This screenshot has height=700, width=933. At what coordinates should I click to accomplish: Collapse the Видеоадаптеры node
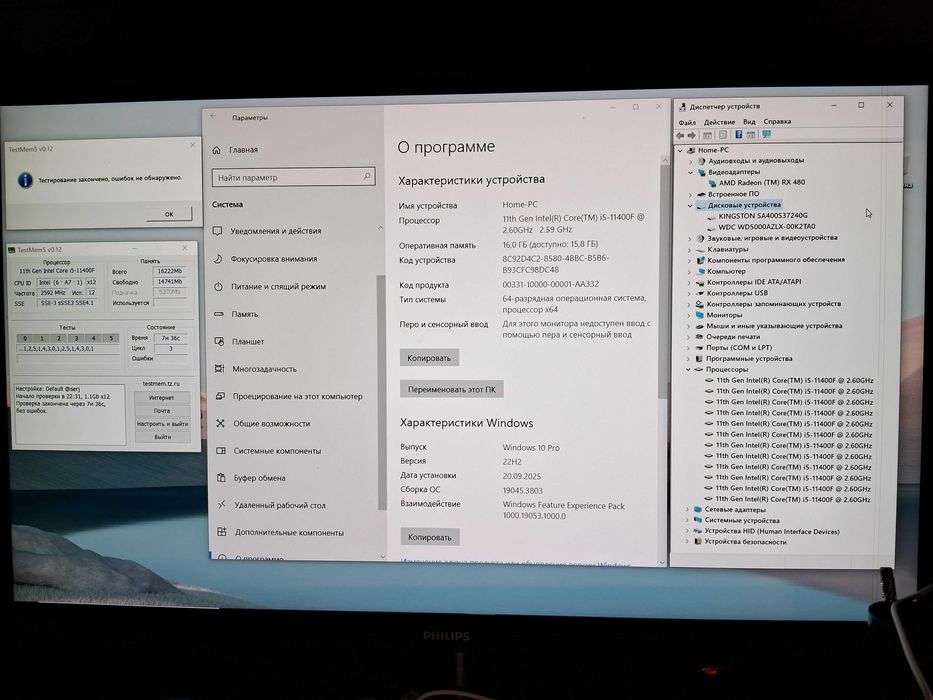point(690,172)
